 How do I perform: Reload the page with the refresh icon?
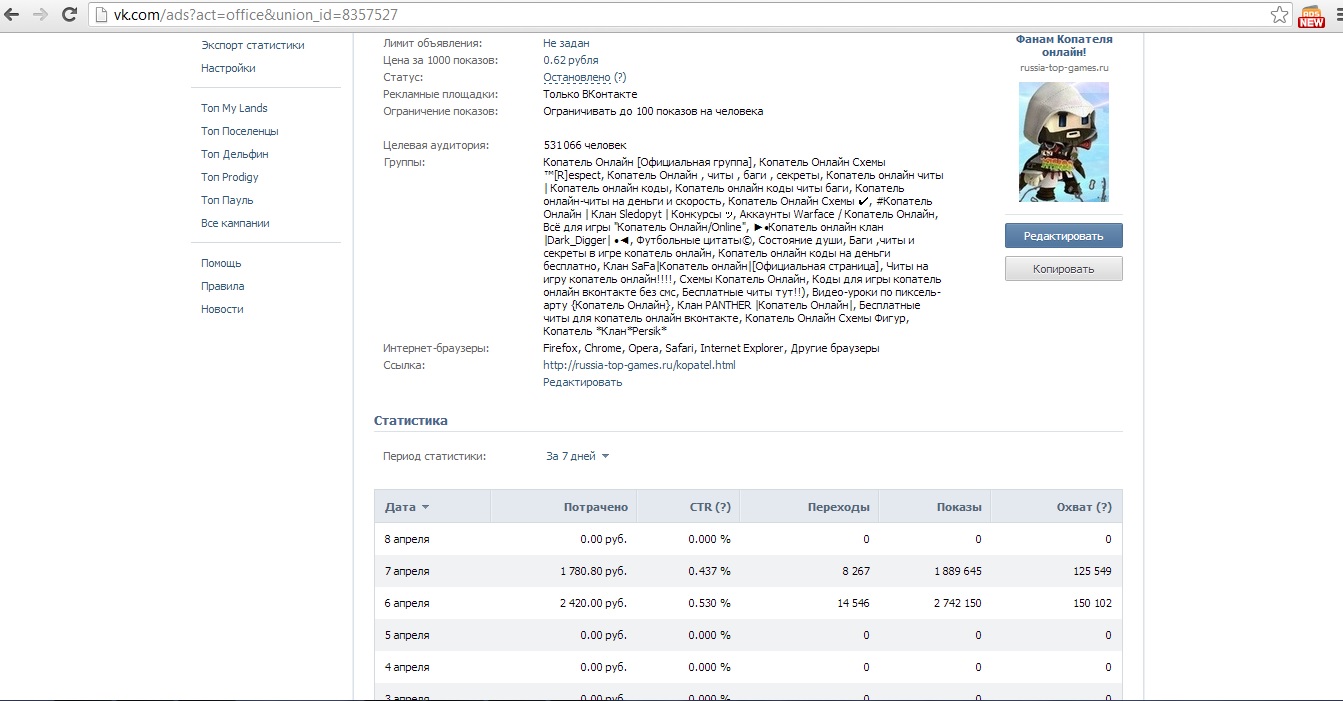69,15
